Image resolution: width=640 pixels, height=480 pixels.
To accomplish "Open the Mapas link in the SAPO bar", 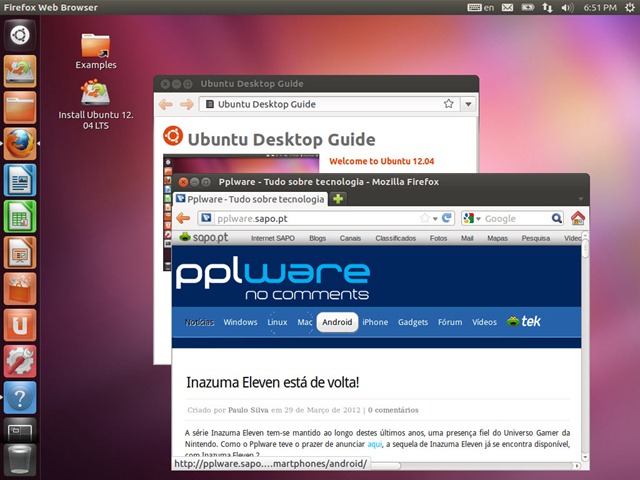I will pyautogui.click(x=497, y=238).
